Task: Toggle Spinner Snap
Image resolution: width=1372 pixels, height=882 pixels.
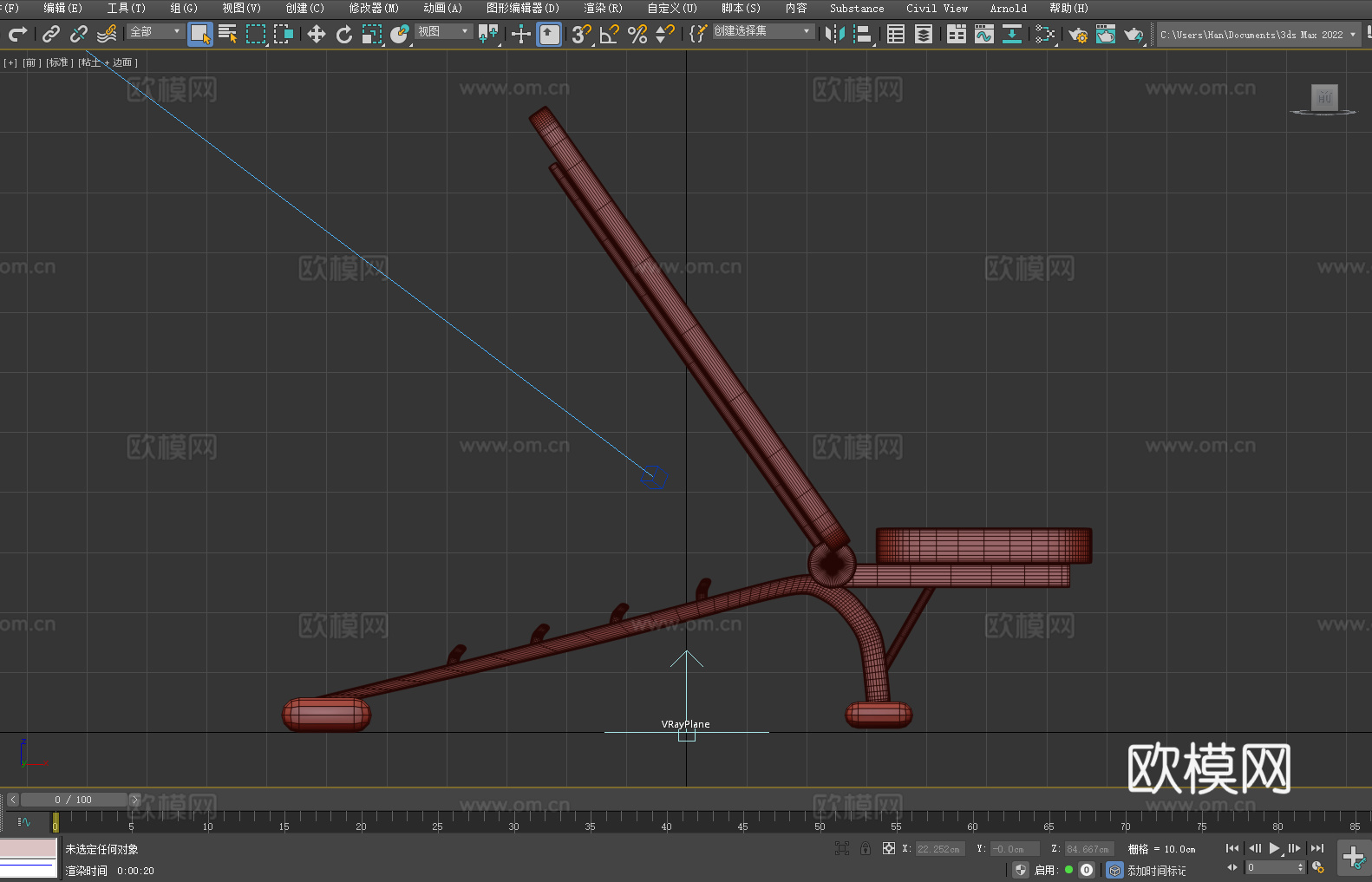Action: [x=665, y=34]
